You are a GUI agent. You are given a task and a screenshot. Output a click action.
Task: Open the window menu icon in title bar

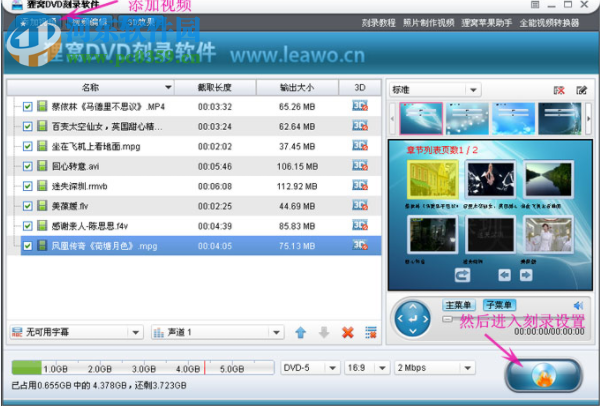click(535, 5)
